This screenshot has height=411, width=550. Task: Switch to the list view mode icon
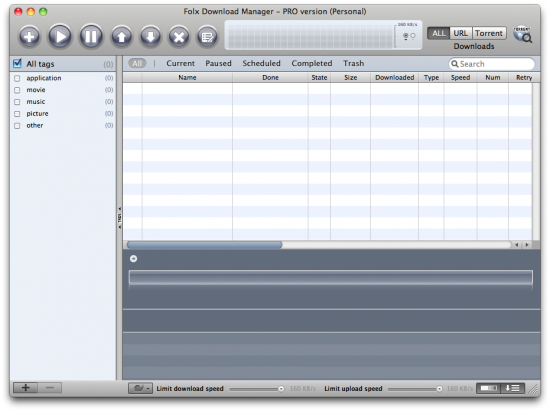pyautogui.click(x=512, y=388)
